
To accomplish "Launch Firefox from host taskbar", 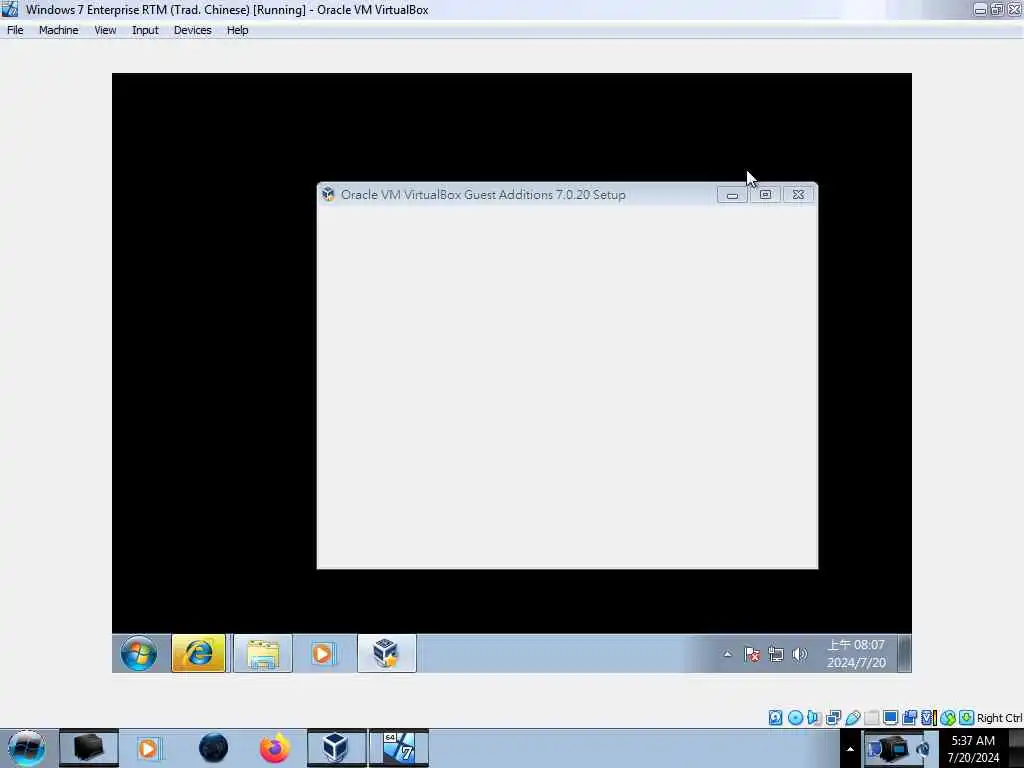I will click(275, 748).
